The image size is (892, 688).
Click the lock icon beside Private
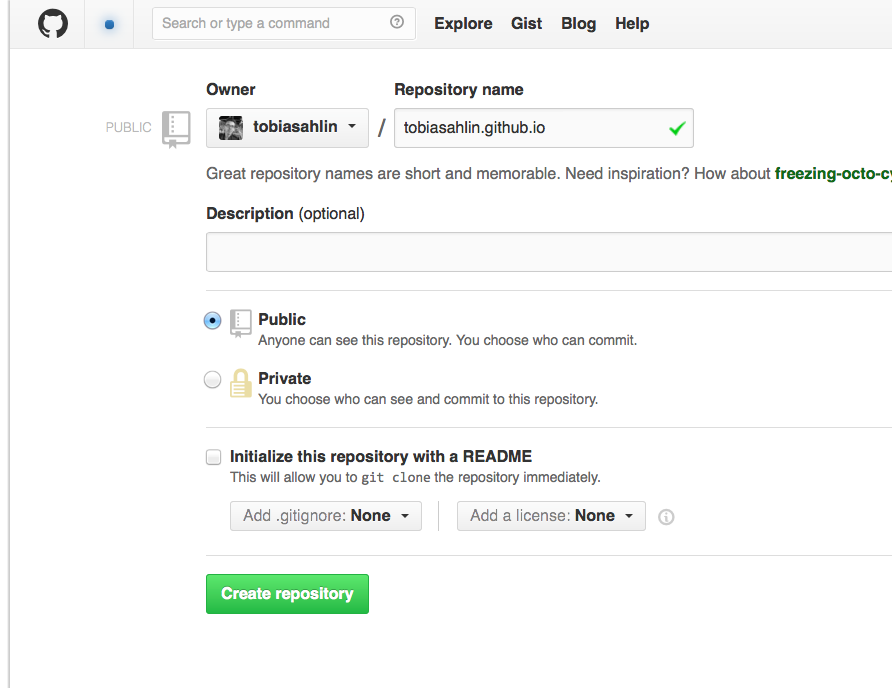pos(241,383)
